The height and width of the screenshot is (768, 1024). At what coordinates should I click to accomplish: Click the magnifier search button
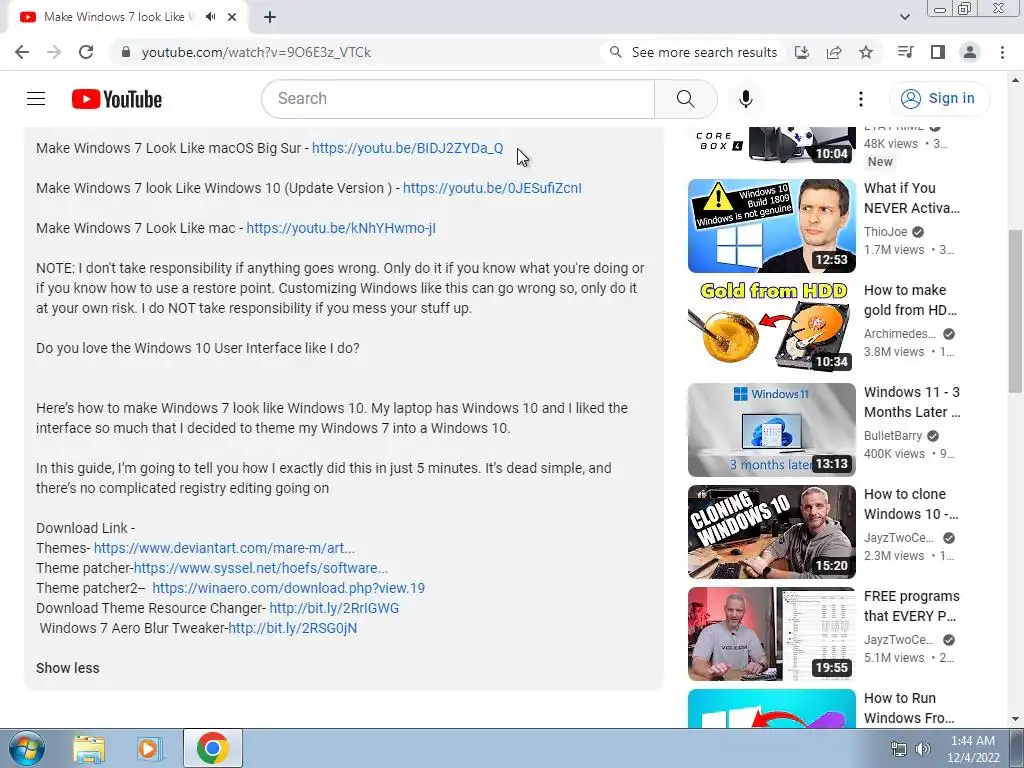(x=685, y=99)
